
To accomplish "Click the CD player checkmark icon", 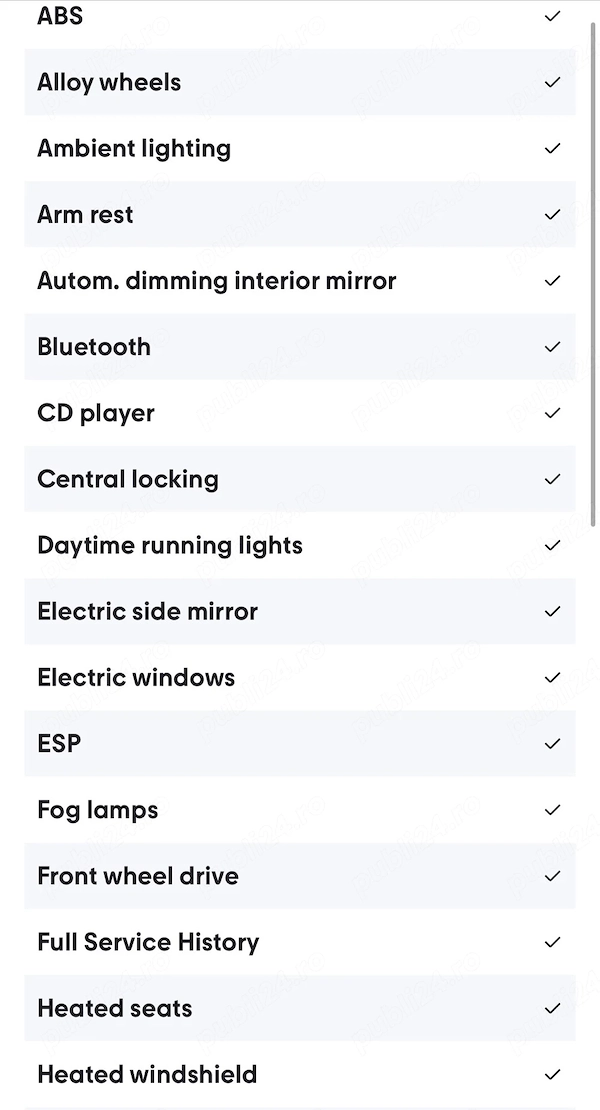I will [553, 413].
